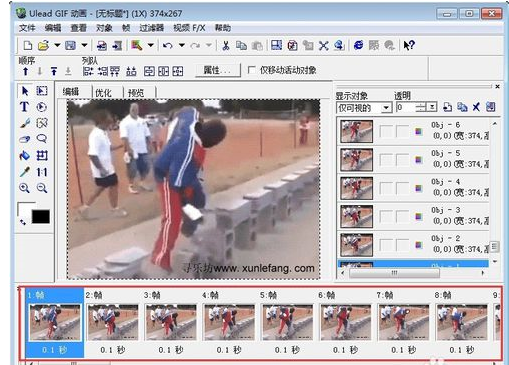509x365 pixels.
Task: Select the Zoom out magnifier
Action: (42, 188)
